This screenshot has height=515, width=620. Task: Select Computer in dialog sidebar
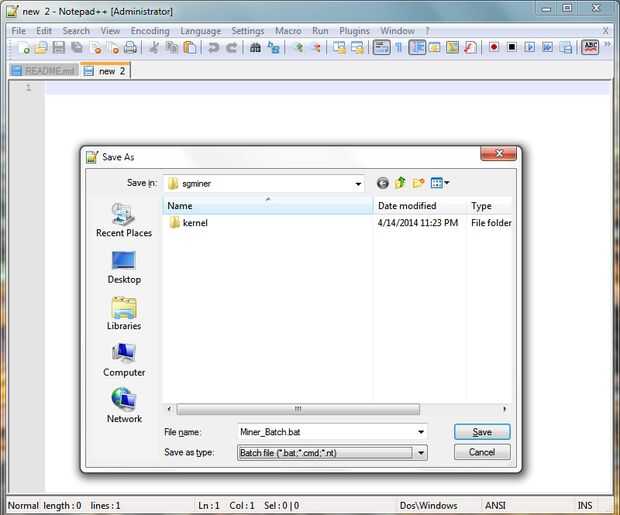124,360
